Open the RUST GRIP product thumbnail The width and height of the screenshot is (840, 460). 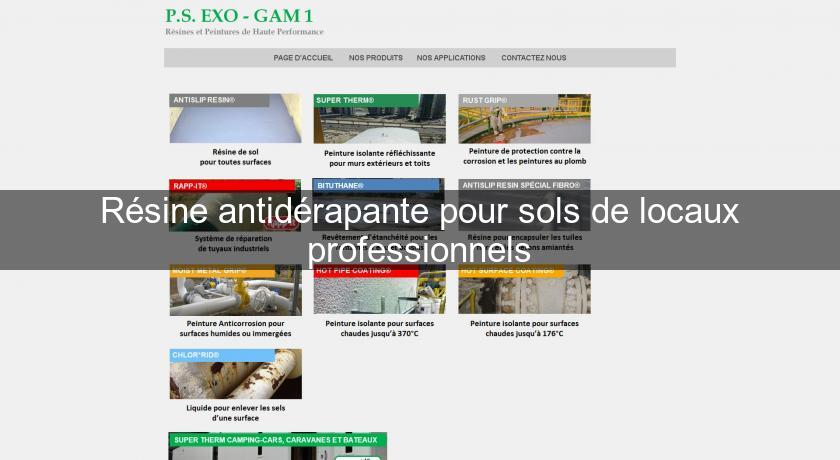[524, 118]
